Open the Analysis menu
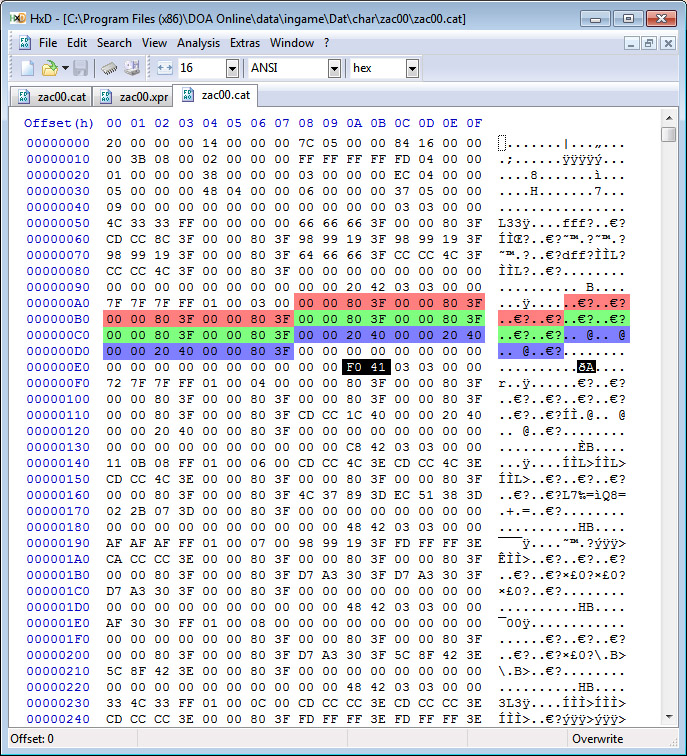The width and height of the screenshot is (687, 756). tap(198, 43)
